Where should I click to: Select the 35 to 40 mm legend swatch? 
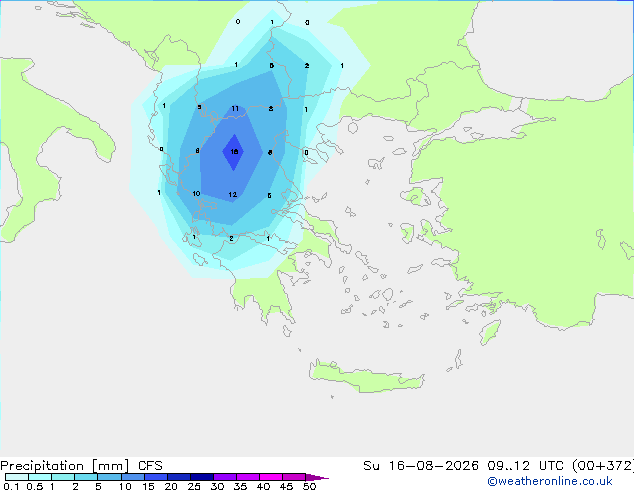[248, 477]
